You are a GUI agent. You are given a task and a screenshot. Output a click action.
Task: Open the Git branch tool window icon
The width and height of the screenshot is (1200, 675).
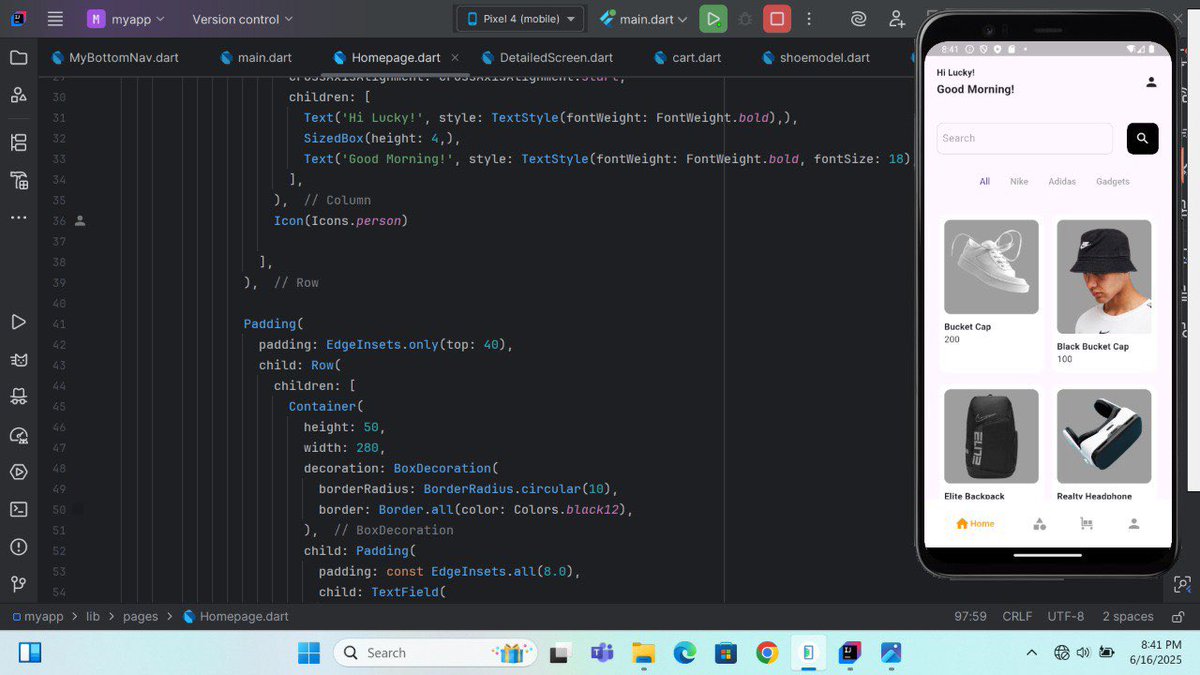coord(18,584)
